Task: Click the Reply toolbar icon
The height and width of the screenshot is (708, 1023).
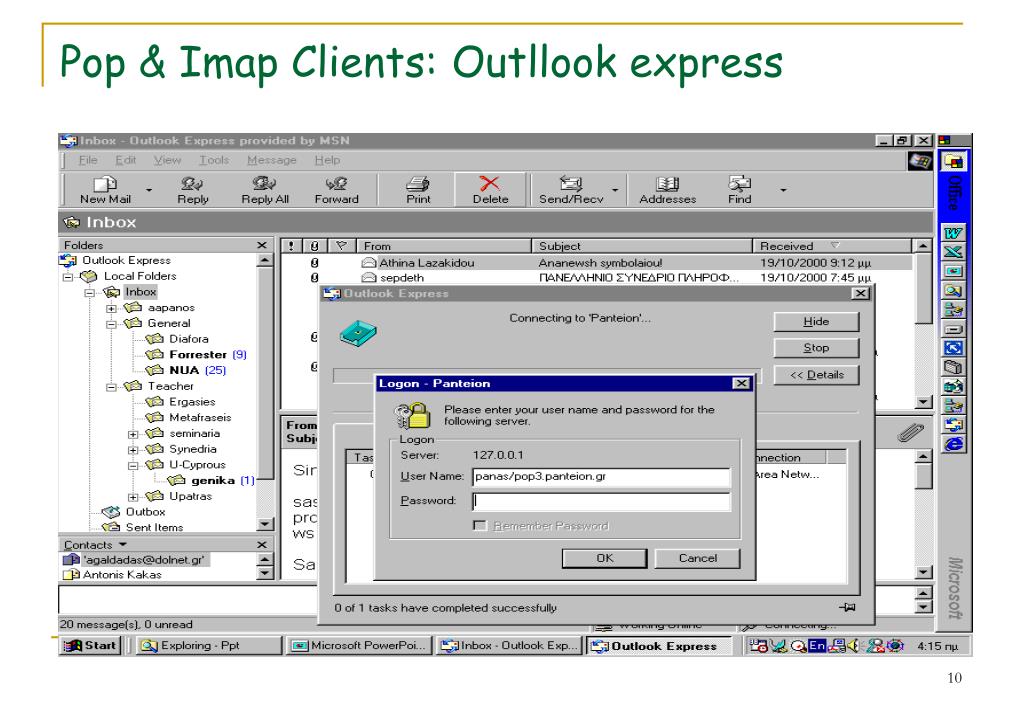Action: coord(192,190)
